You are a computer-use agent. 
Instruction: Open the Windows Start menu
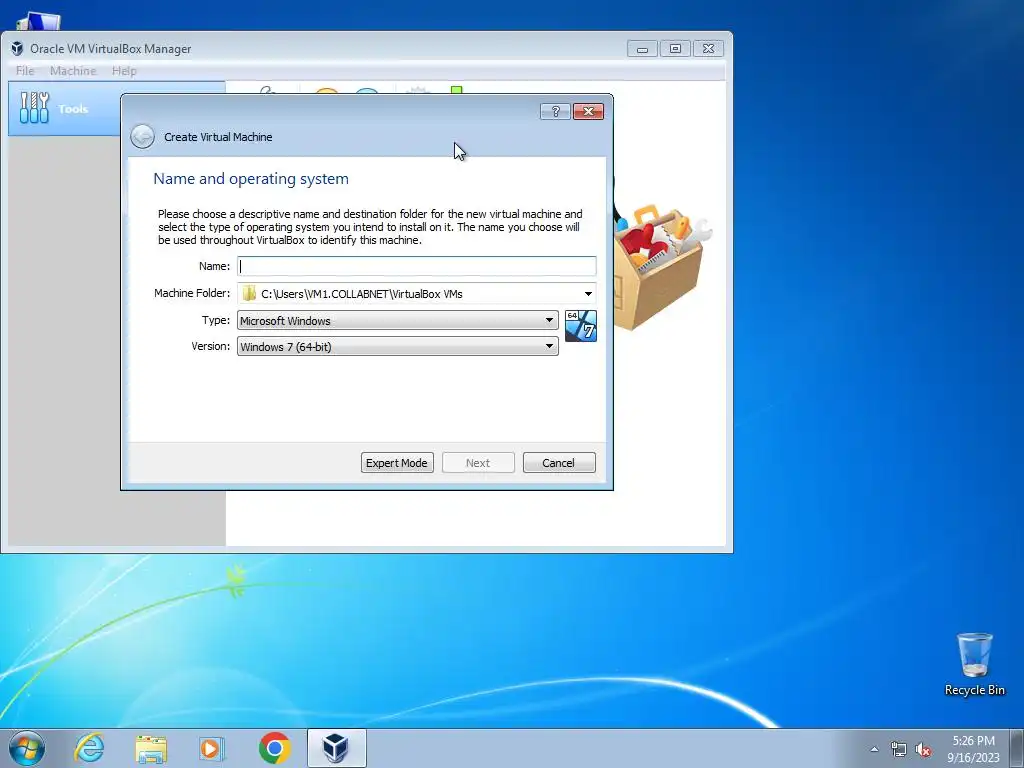tap(27, 748)
